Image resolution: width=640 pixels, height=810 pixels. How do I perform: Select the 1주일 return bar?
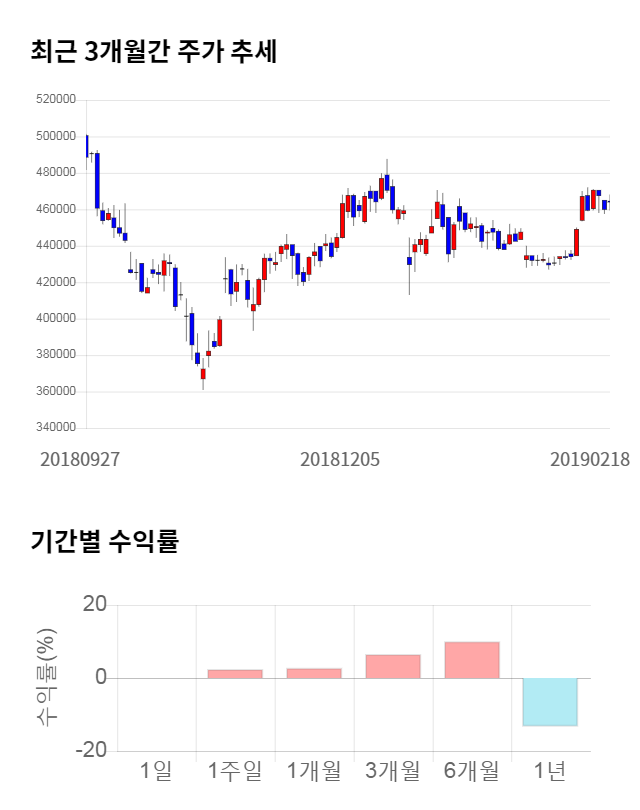pos(235,674)
